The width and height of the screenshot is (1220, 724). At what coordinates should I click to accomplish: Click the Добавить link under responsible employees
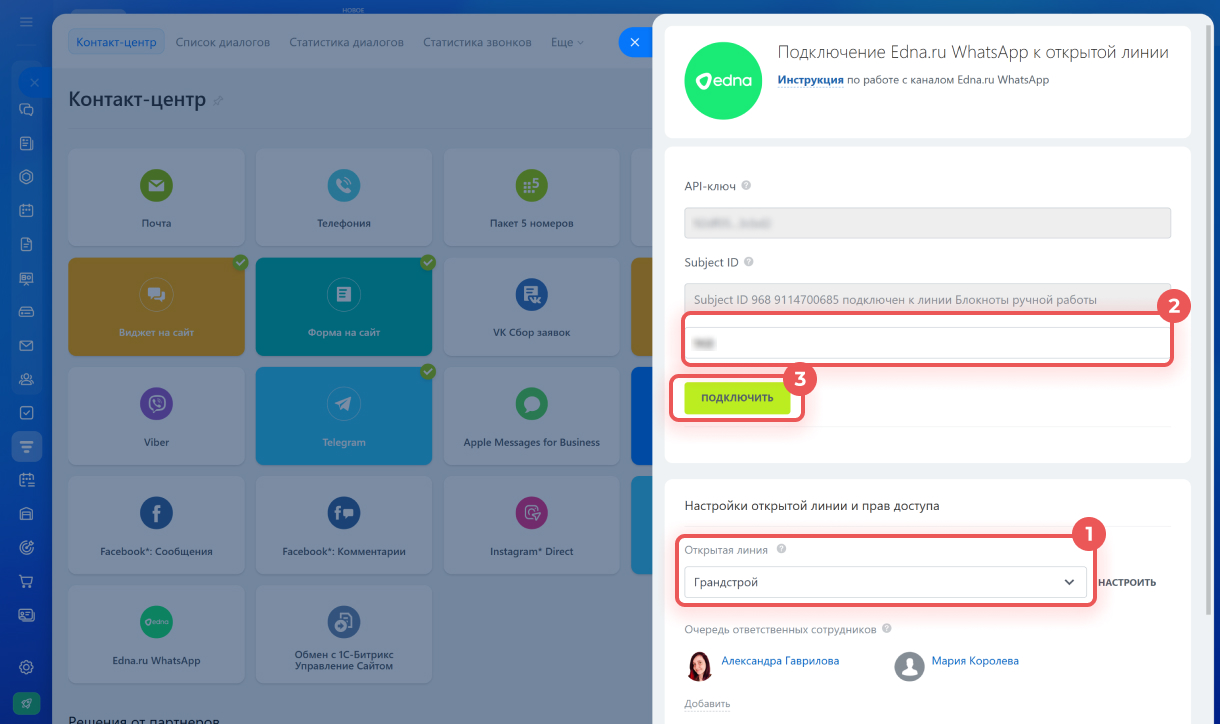click(707, 704)
